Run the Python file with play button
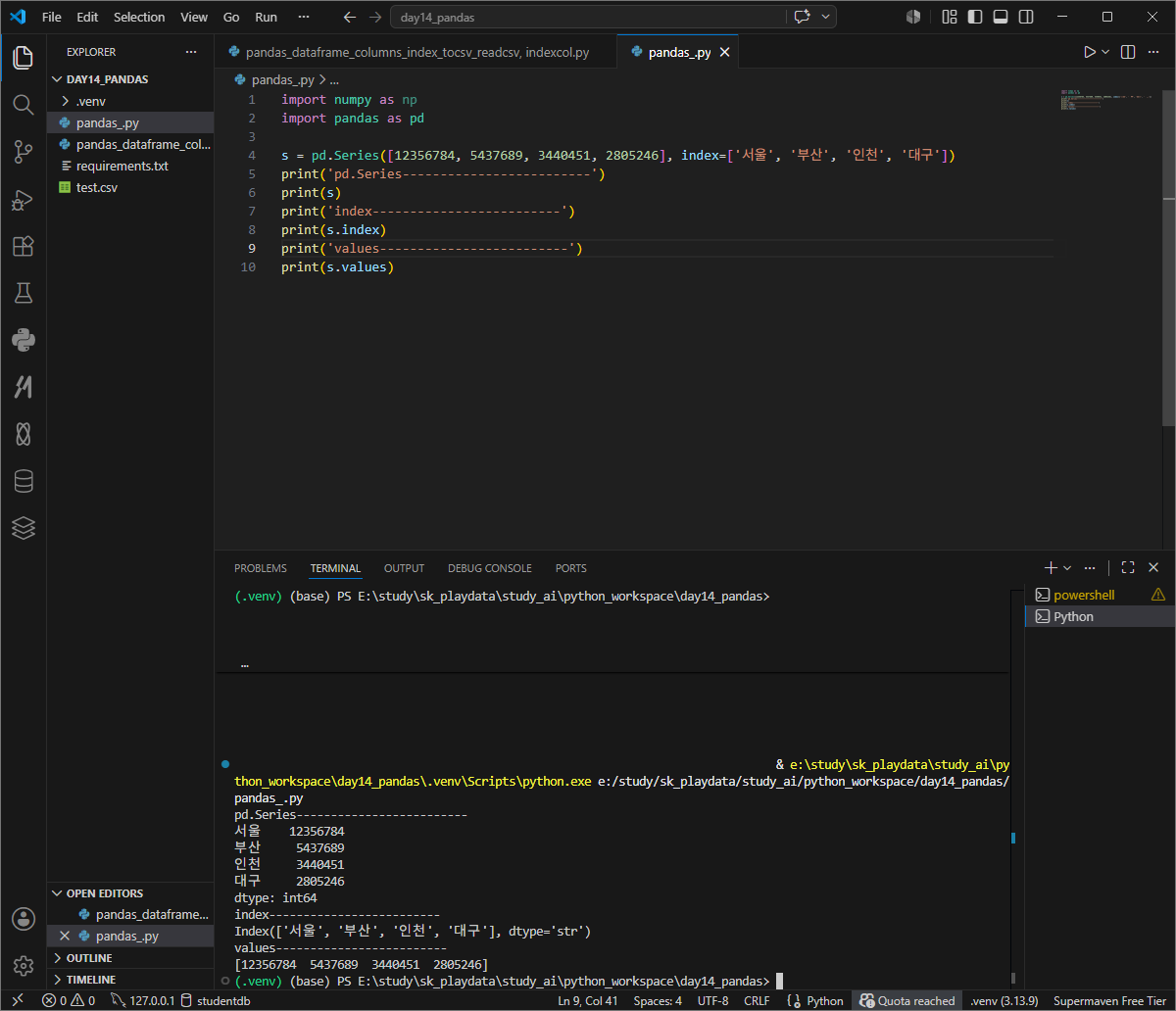The width and height of the screenshot is (1176, 1011). (1090, 52)
